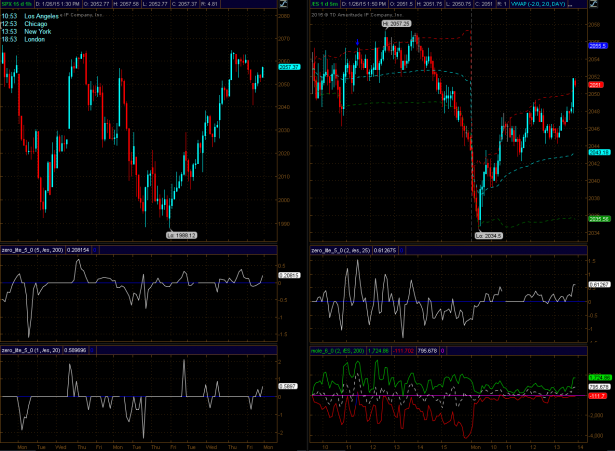The image size is (615, 451).
Task: Click the 0.612675 value in right study header
Action: pyautogui.click(x=385, y=250)
